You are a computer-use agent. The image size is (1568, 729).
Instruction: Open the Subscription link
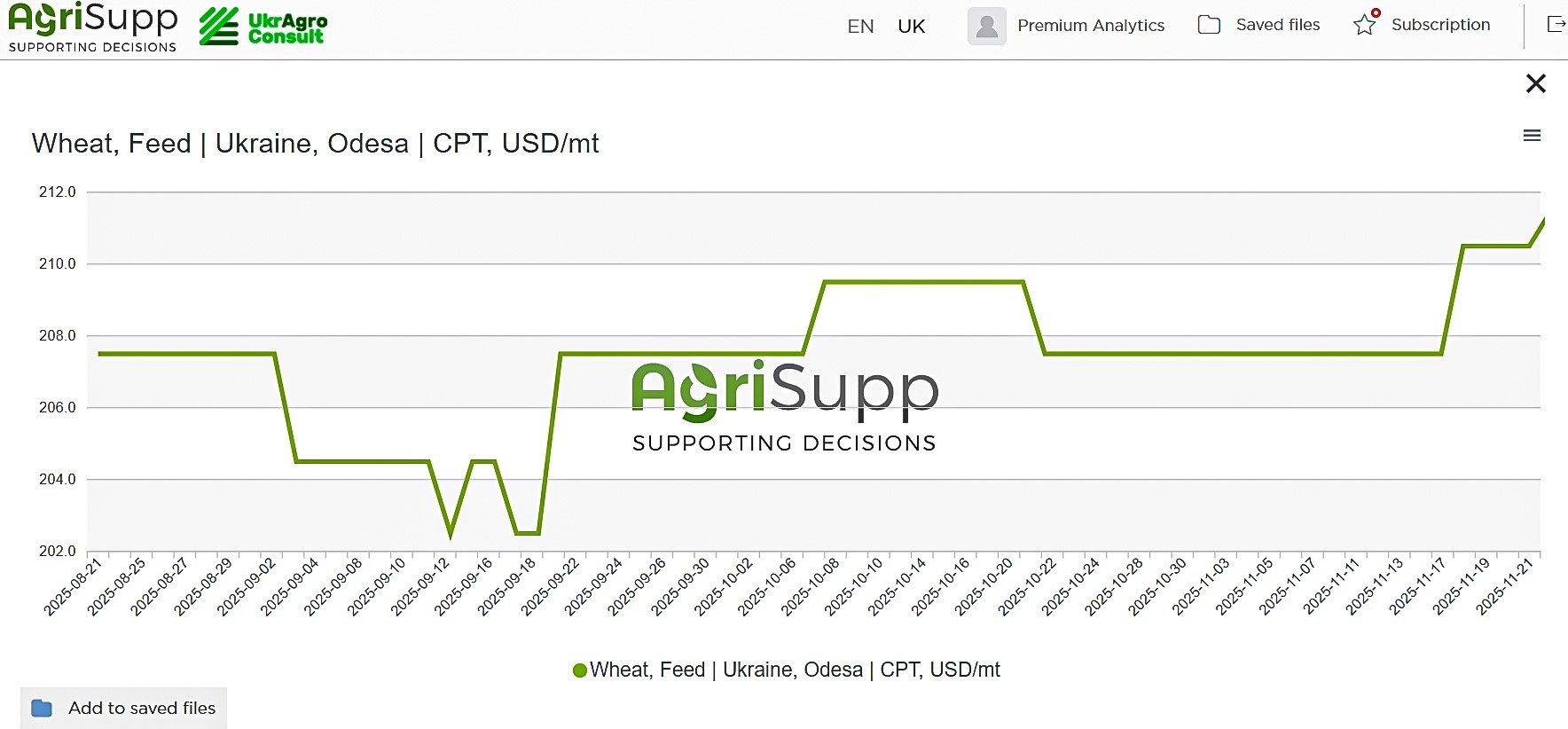click(1440, 25)
